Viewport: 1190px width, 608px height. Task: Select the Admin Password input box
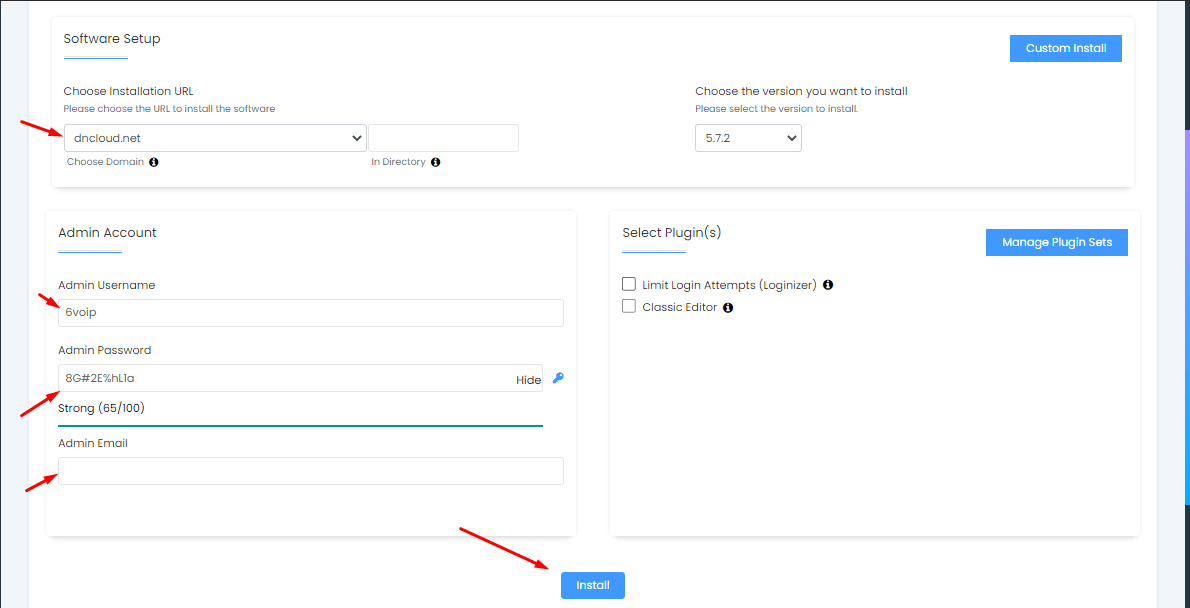point(285,378)
